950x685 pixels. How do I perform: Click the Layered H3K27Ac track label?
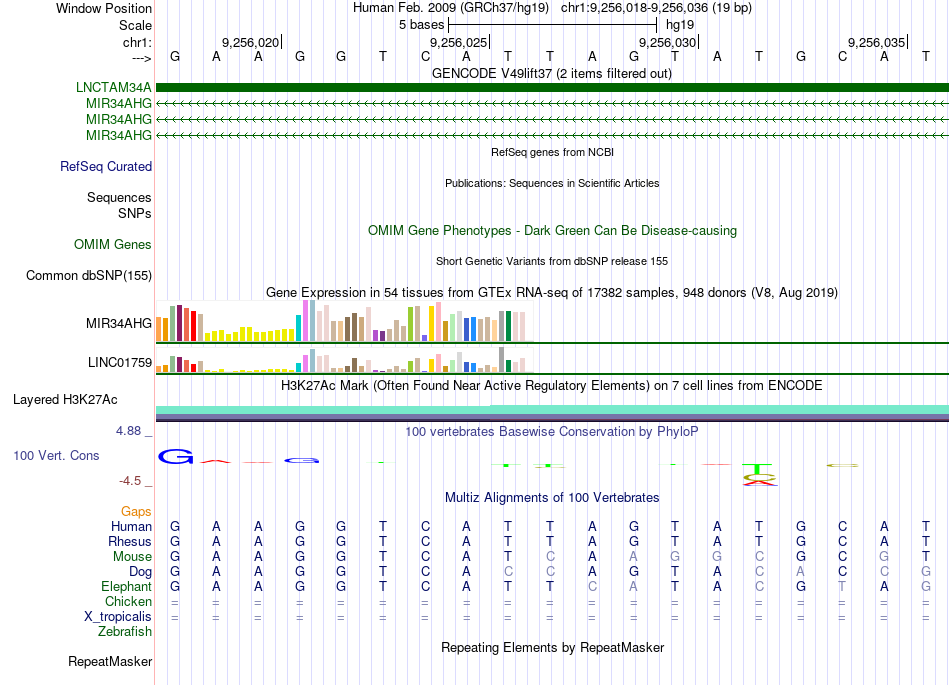[x=65, y=400]
